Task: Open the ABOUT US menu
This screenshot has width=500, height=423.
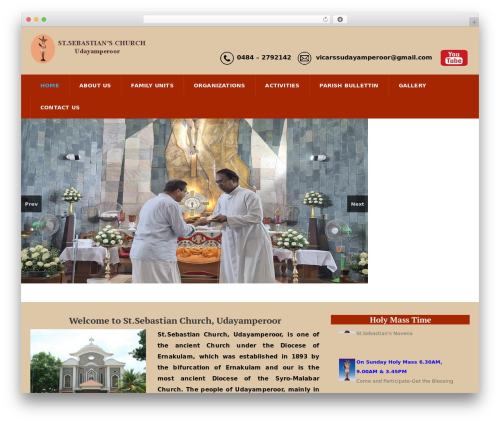Action: coord(95,86)
